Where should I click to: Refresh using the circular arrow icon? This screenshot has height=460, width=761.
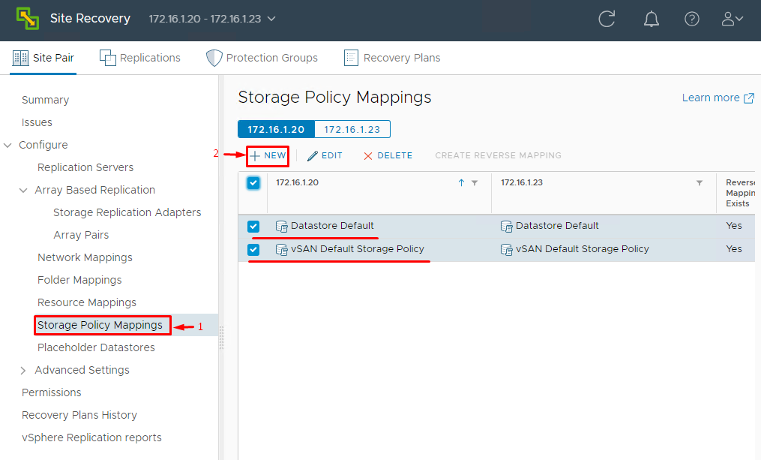[x=607, y=19]
